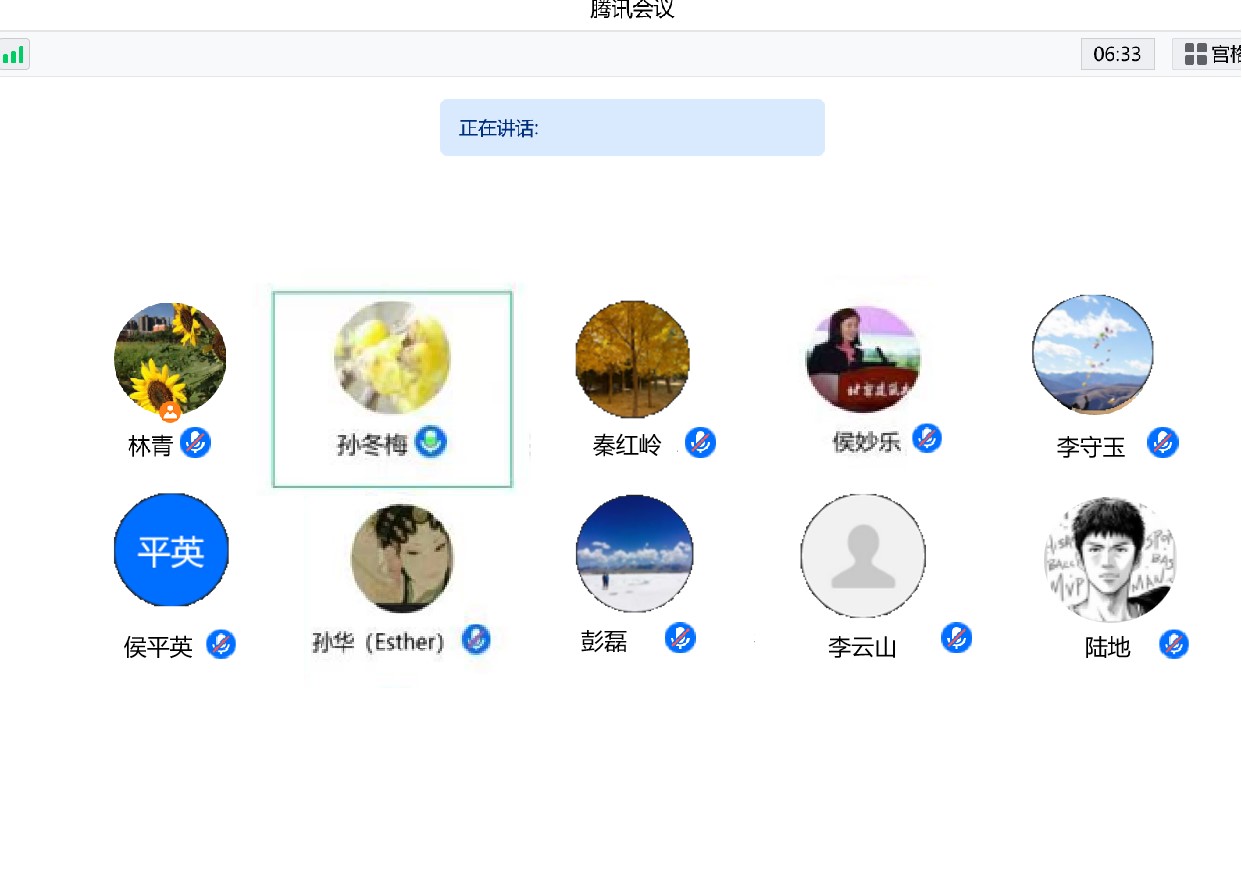Click the host badge on 林青's avatar

pos(170,412)
